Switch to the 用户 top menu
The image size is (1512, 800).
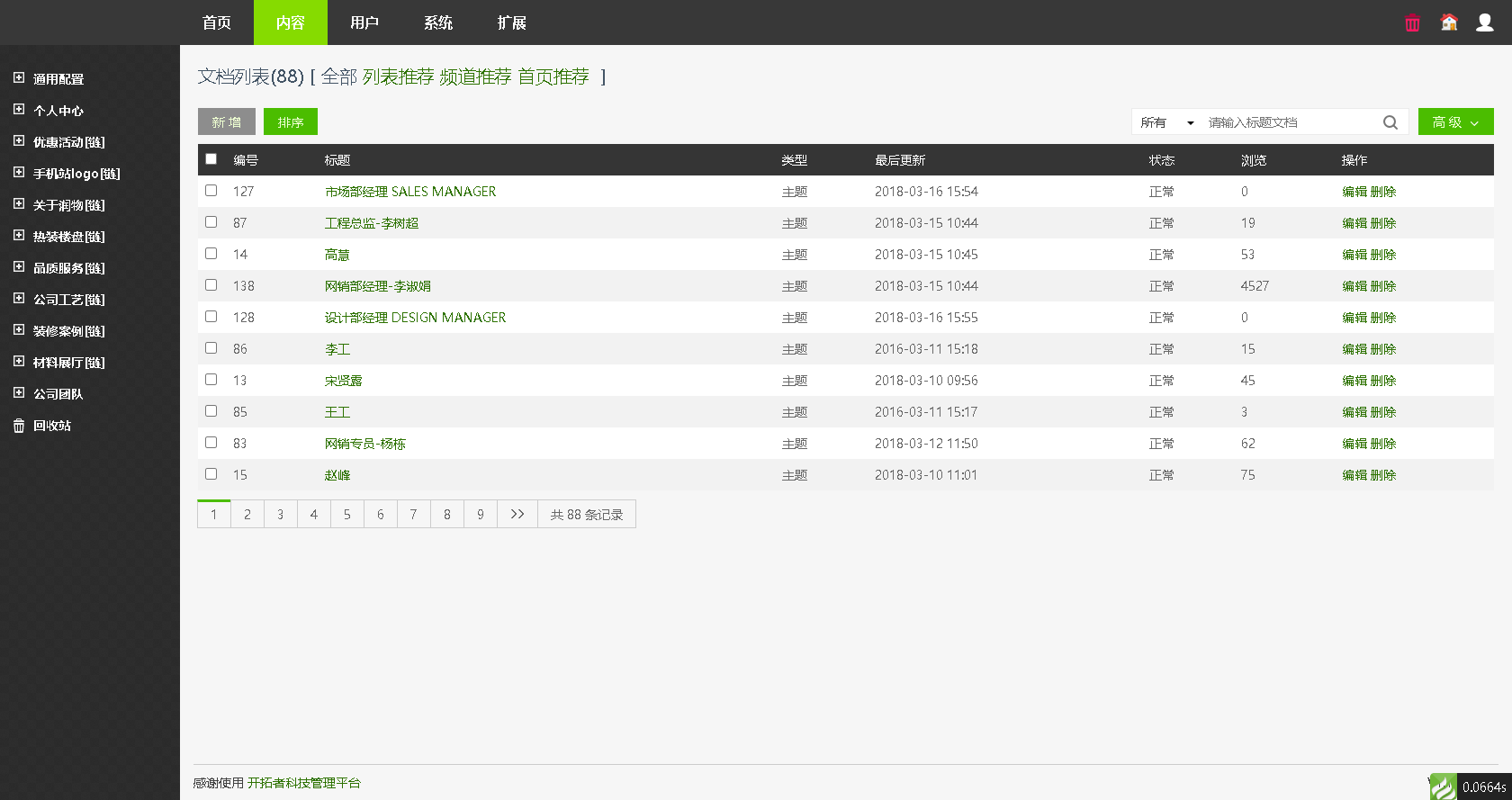364,22
